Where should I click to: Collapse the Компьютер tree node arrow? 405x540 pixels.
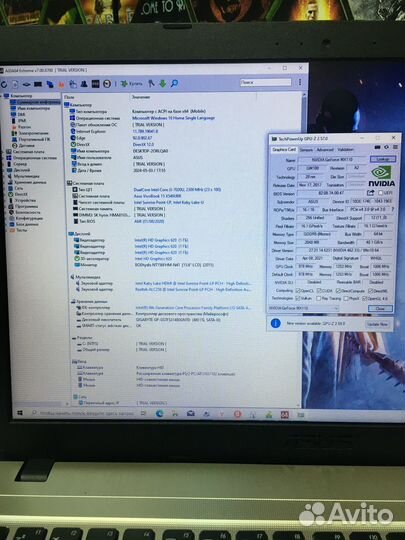1,96
